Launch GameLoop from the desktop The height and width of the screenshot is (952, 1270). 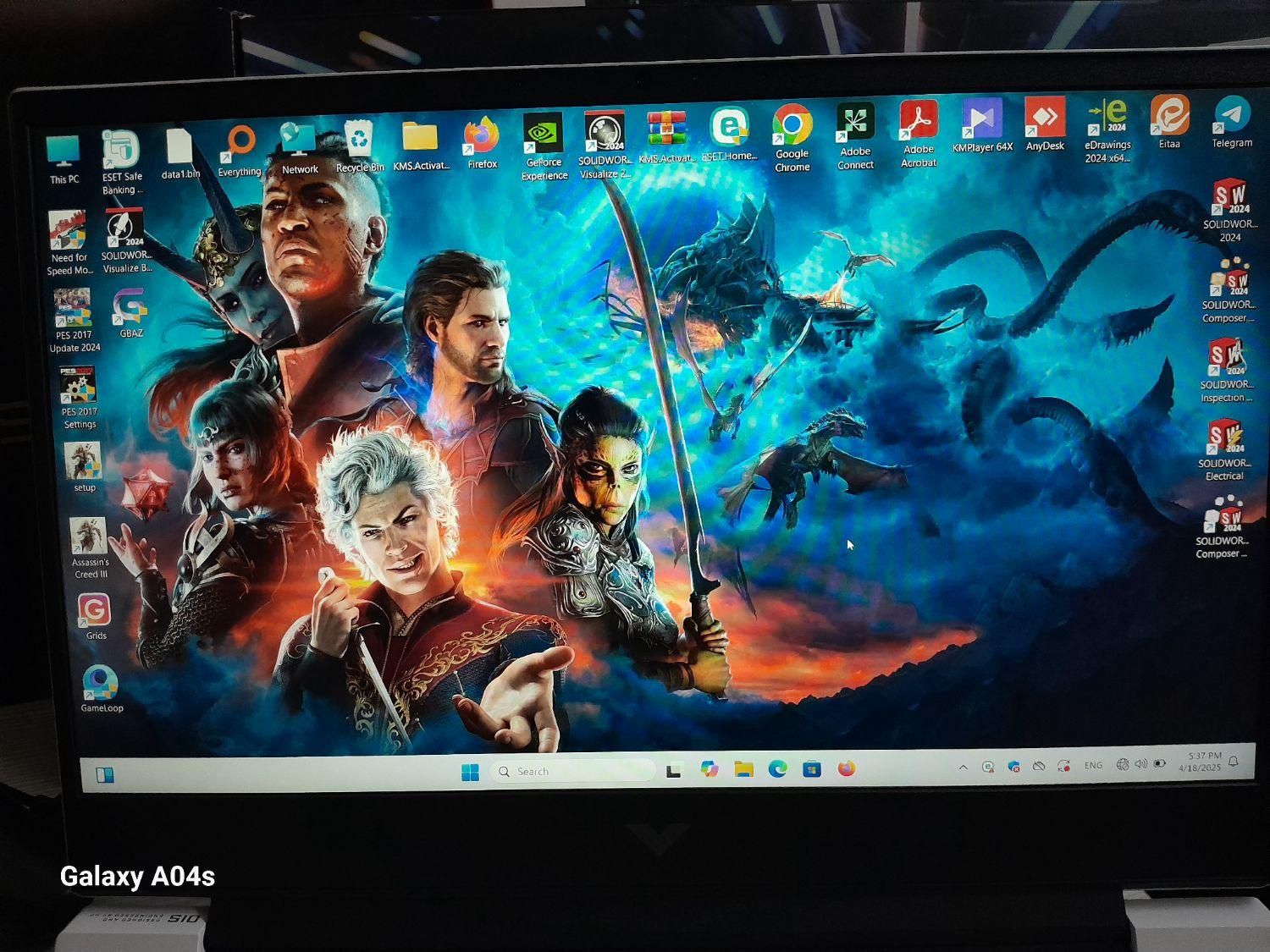point(102,689)
